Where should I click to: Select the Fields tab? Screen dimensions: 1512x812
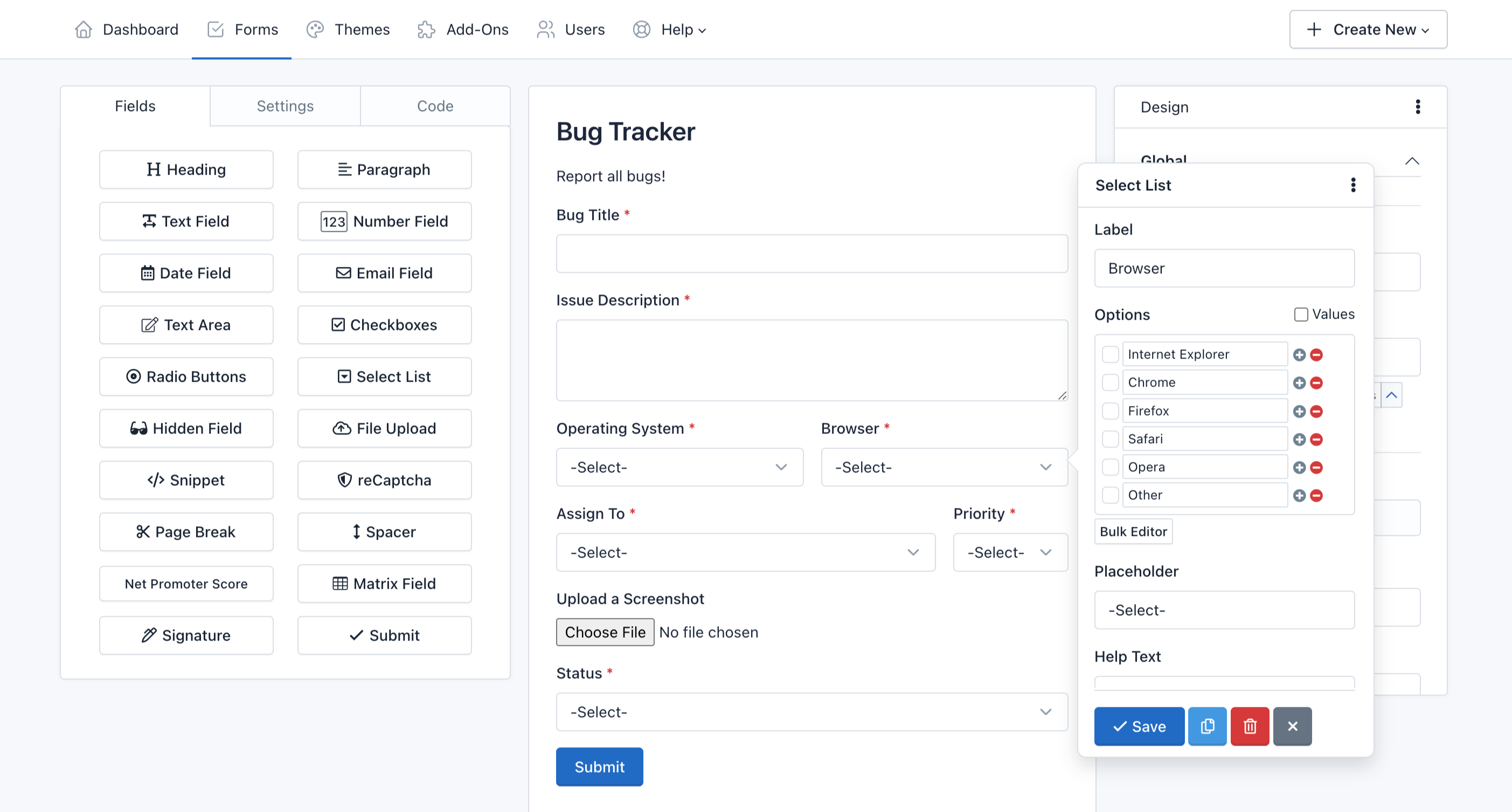click(x=135, y=106)
